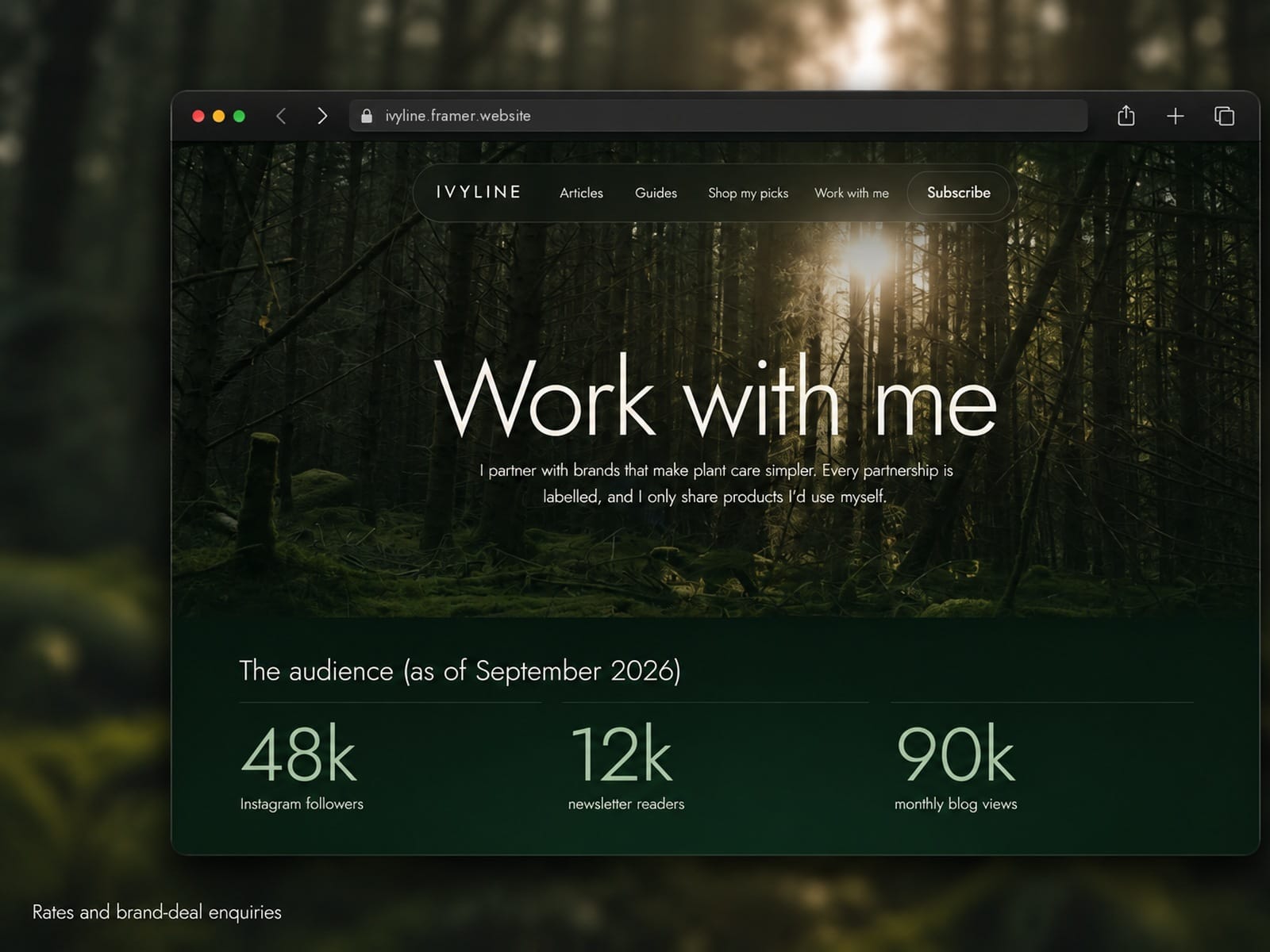Click the 12k statistic
The image size is (1270, 952).
click(x=622, y=754)
